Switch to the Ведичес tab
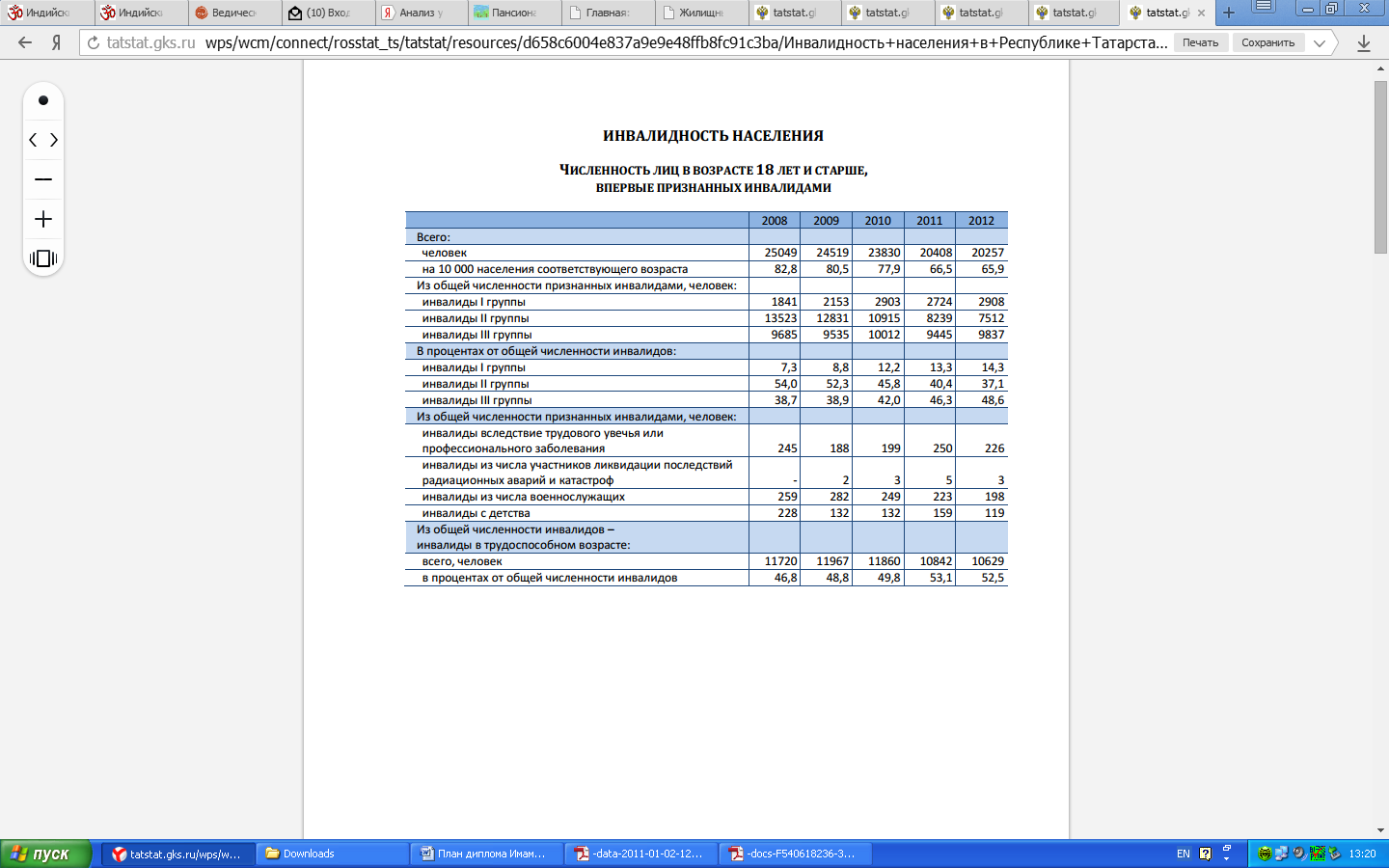Screen dimensions: 1389x868 point(234,13)
